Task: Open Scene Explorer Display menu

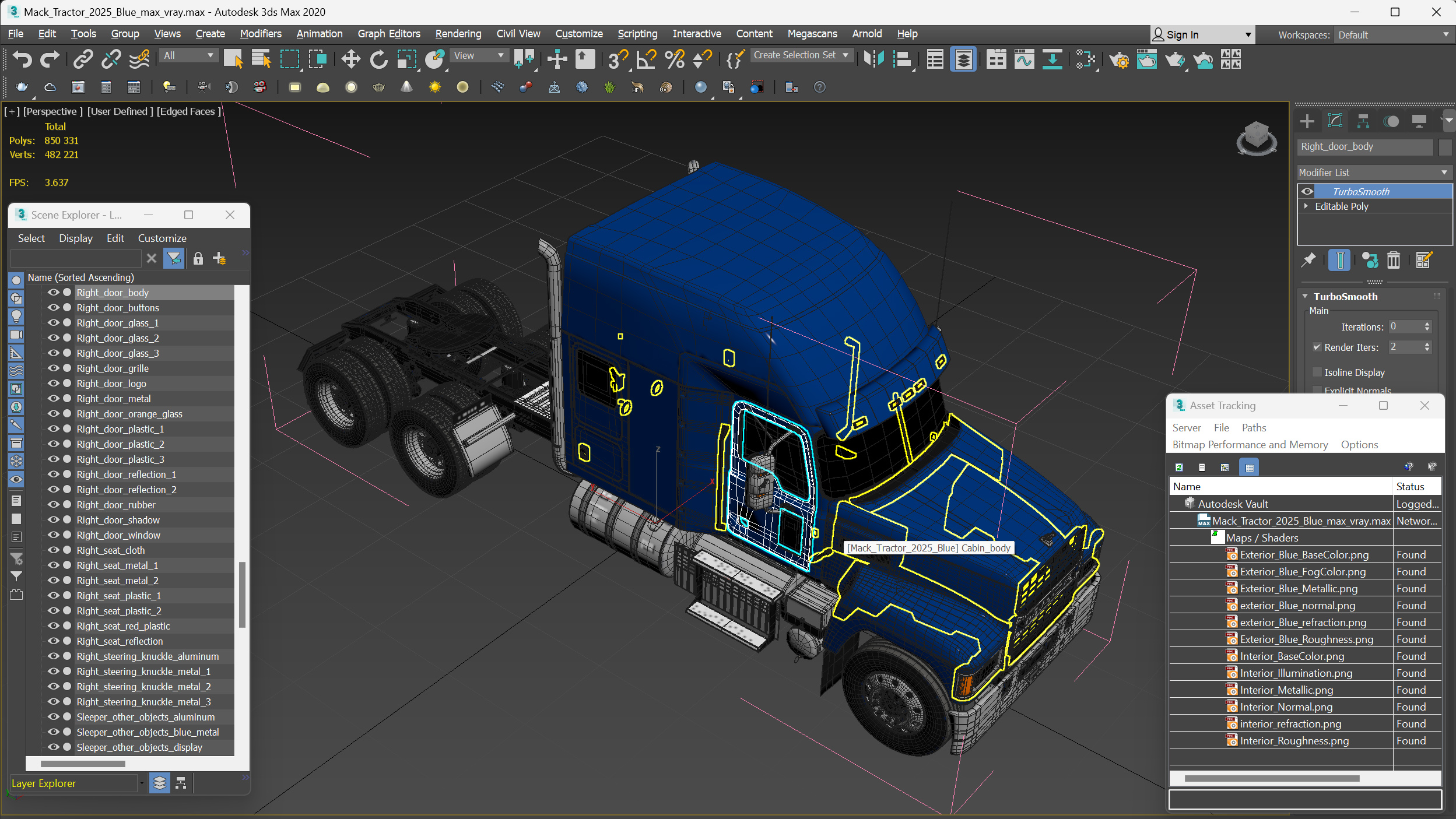Action: point(76,238)
